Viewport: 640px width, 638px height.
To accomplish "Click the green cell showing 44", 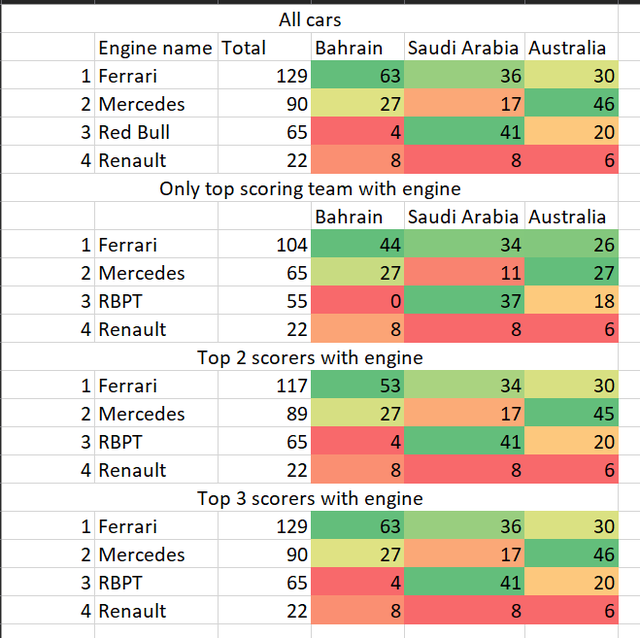I will click(x=357, y=245).
